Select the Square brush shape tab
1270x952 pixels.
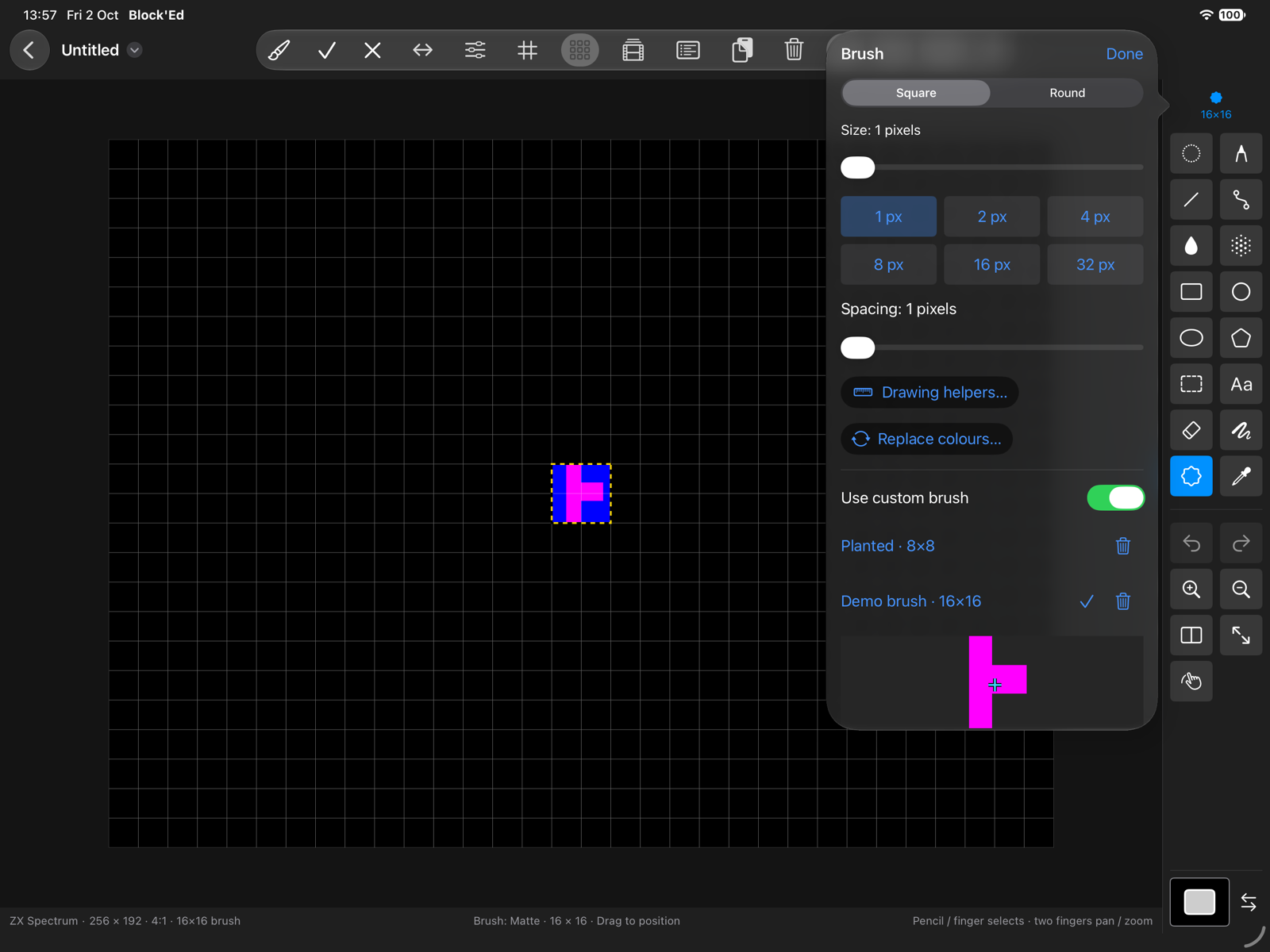[916, 93]
